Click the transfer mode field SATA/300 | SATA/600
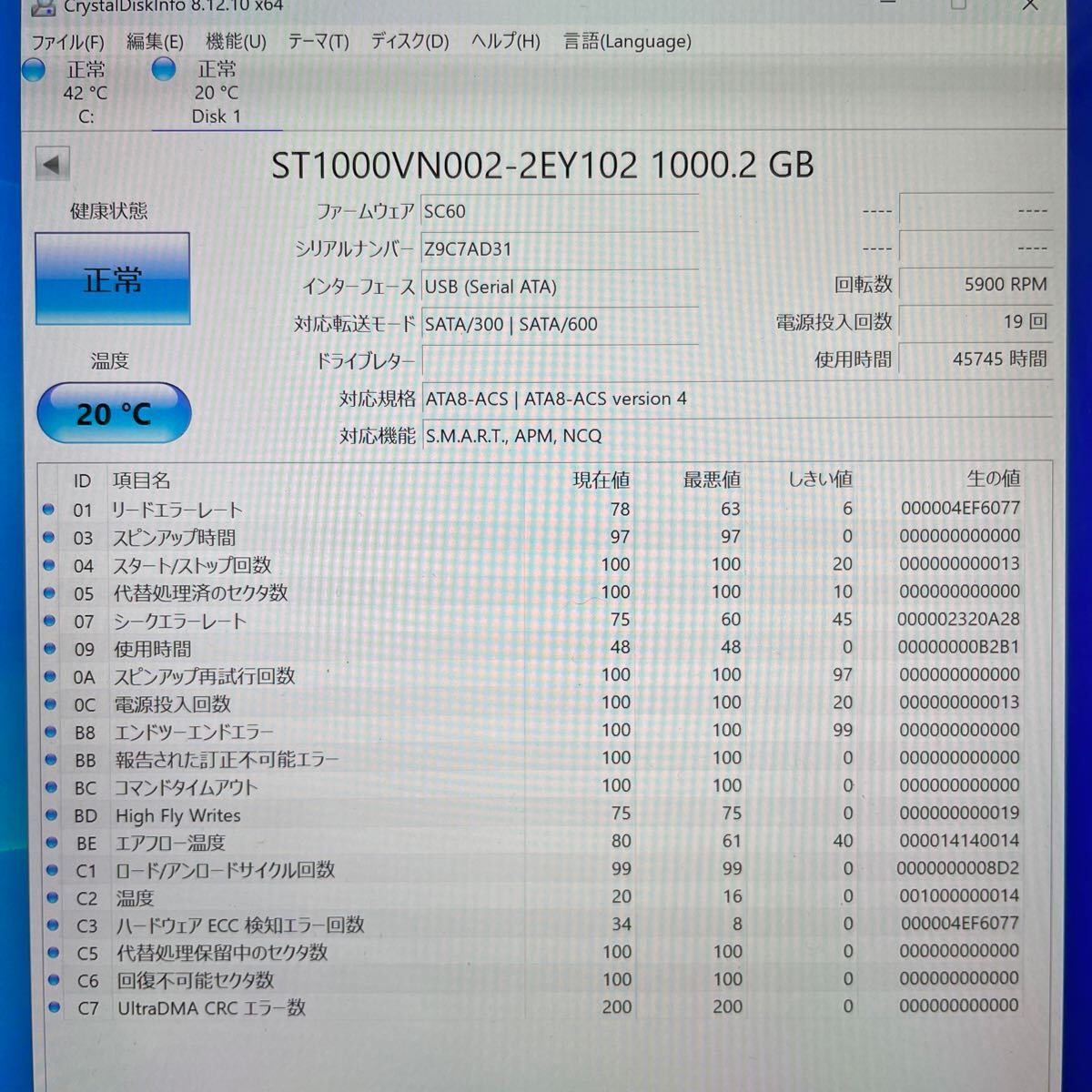Image resolution: width=1092 pixels, height=1092 pixels. [560, 324]
